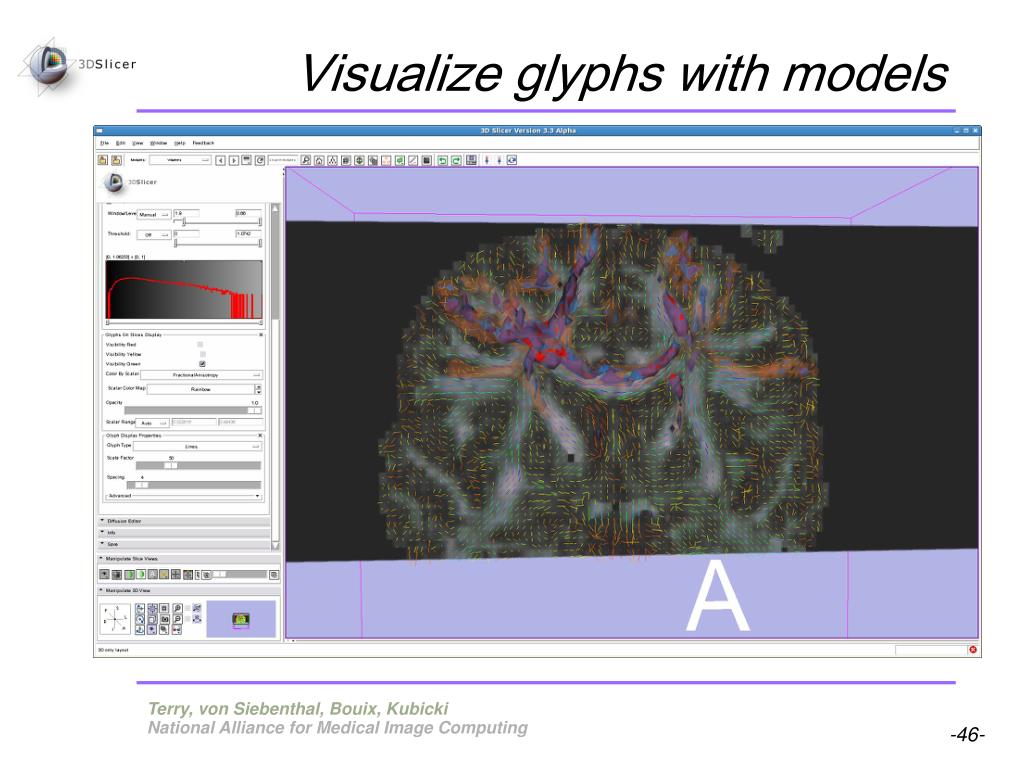Collapse the Manipulate Slice Views panel
Image resolution: width=1024 pixels, height=768 pixels.
click(x=189, y=559)
